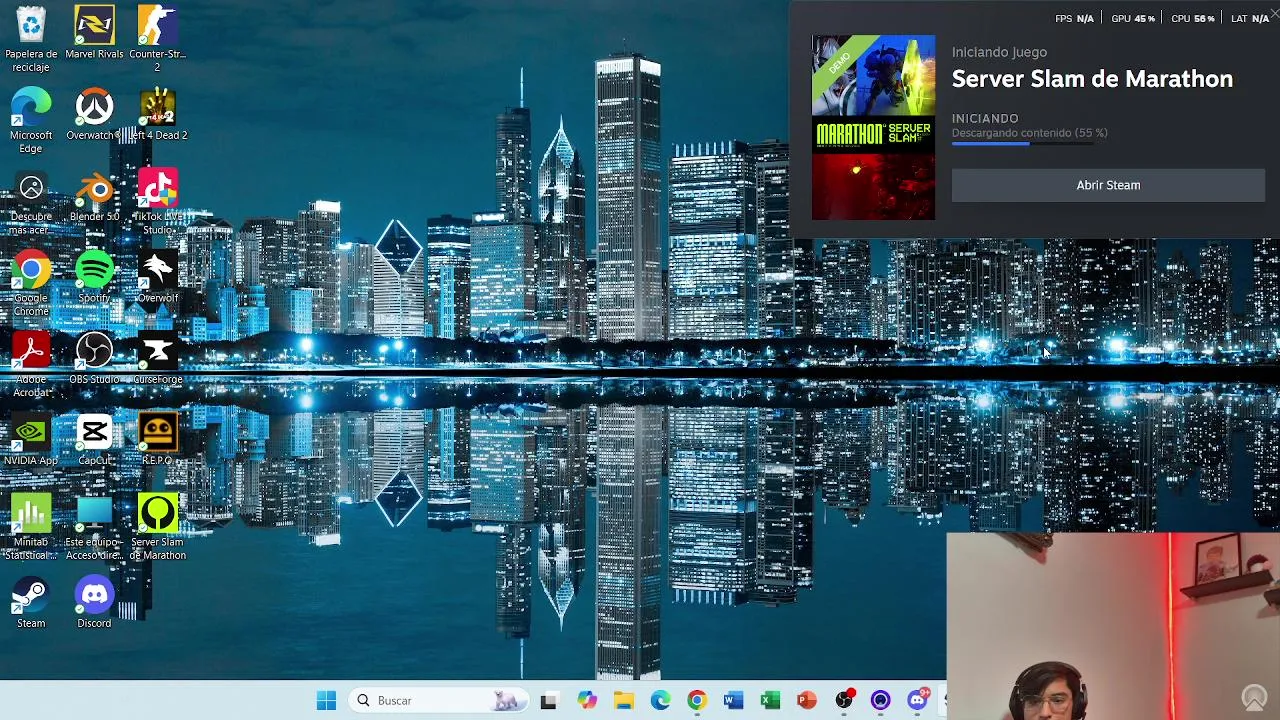This screenshot has height=720, width=1280.
Task: Click the GPU 45 % overlay reading
Action: coord(1133,18)
